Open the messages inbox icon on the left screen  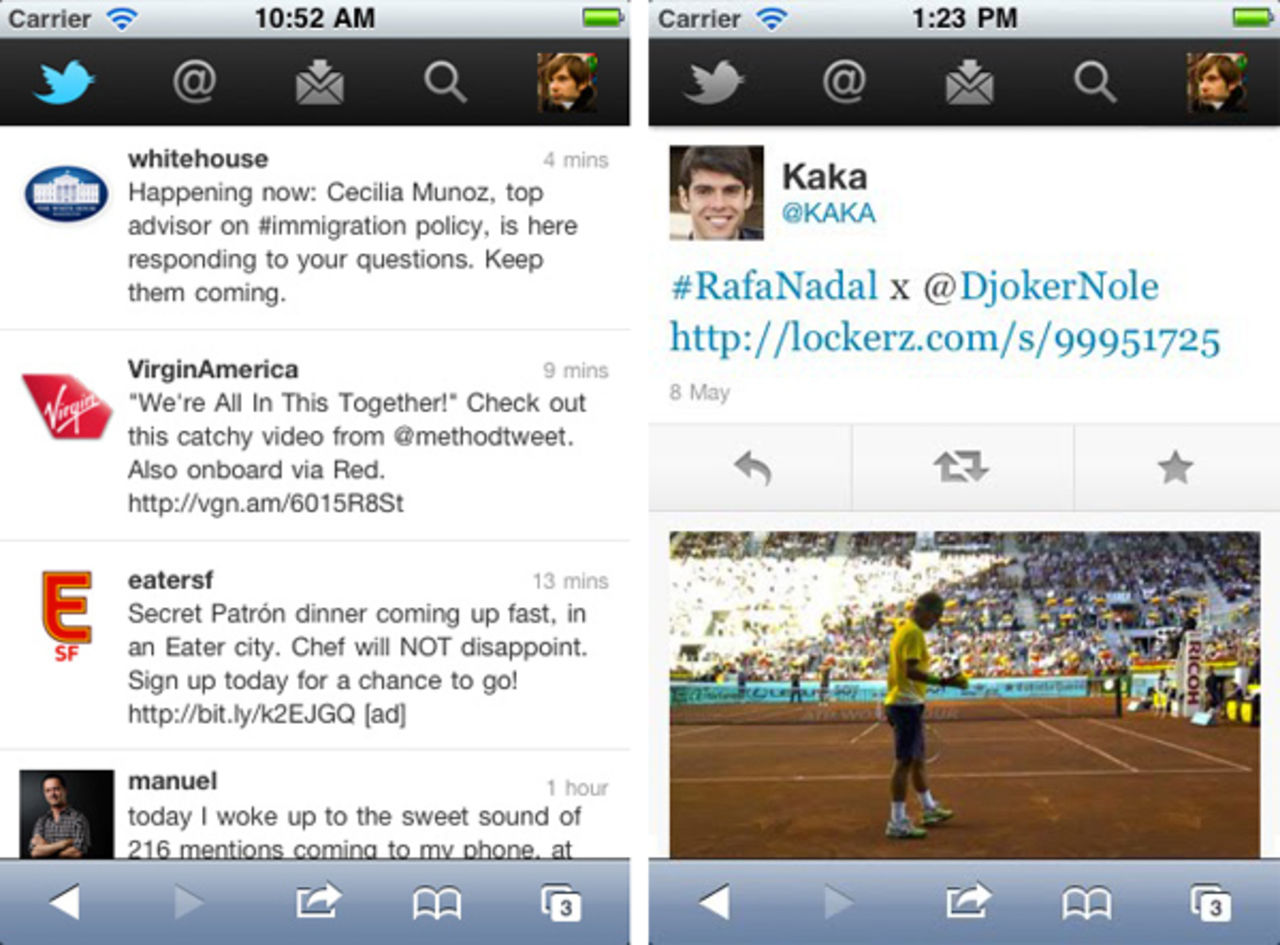point(320,82)
